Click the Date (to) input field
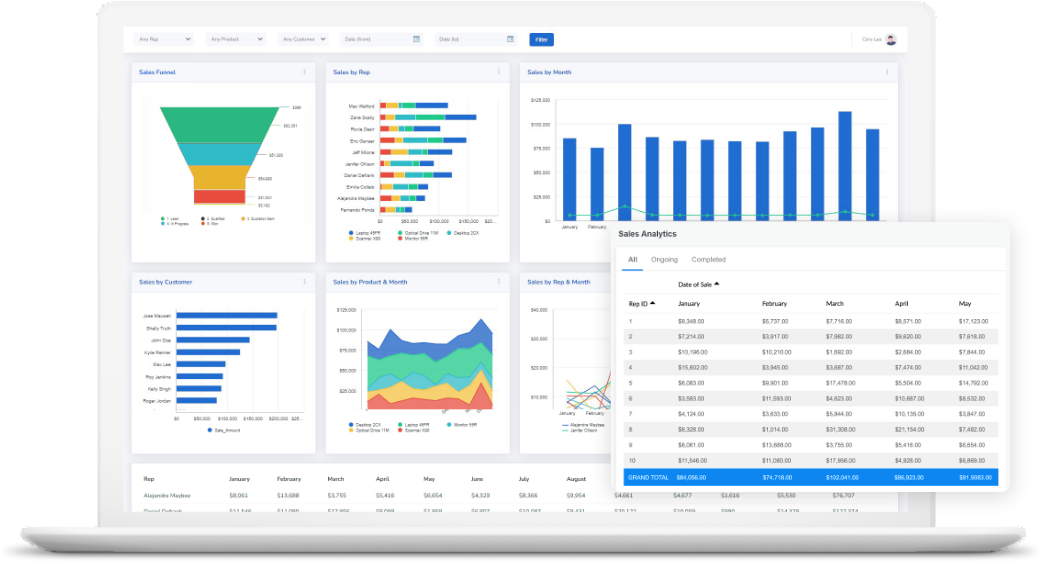Viewport: 1041px width, 564px height. pyautogui.click(x=476, y=39)
